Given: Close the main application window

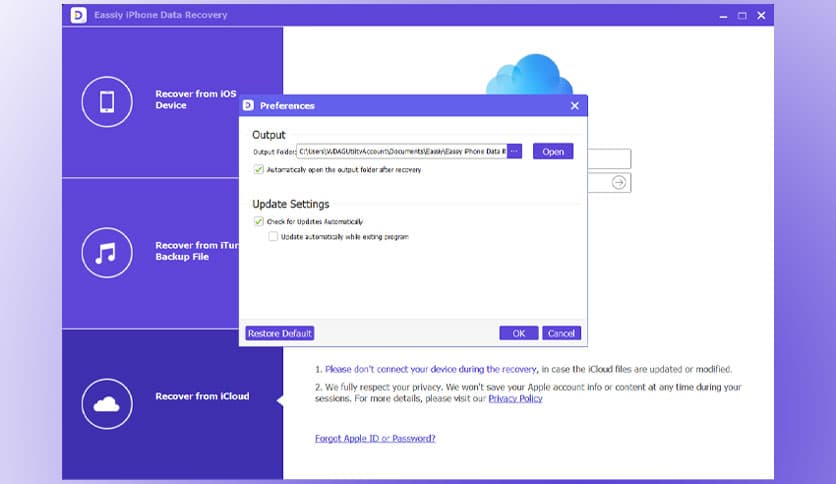Looking at the screenshot, I should pos(761,16).
